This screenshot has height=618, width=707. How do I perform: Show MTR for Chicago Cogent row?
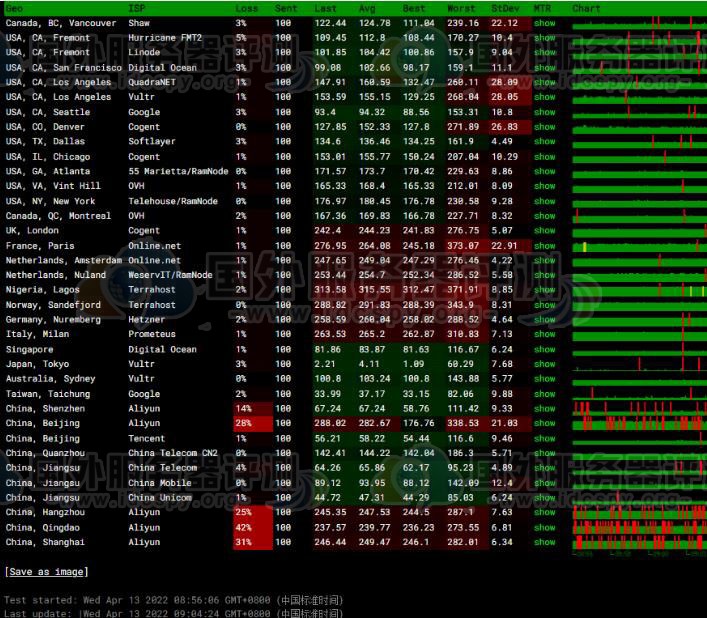pyautogui.click(x=545, y=157)
